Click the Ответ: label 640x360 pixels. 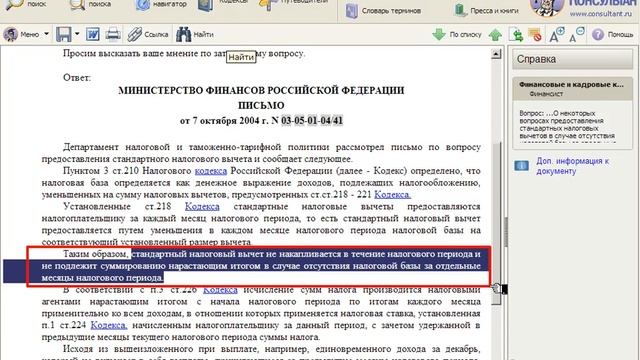[77, 78]
